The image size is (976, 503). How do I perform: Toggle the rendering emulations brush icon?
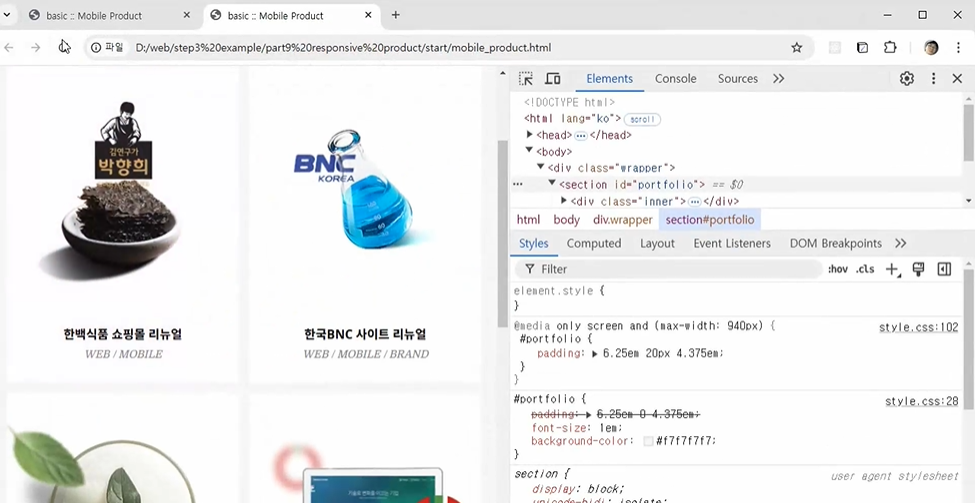pyautogui.click(x=918, y=269)
